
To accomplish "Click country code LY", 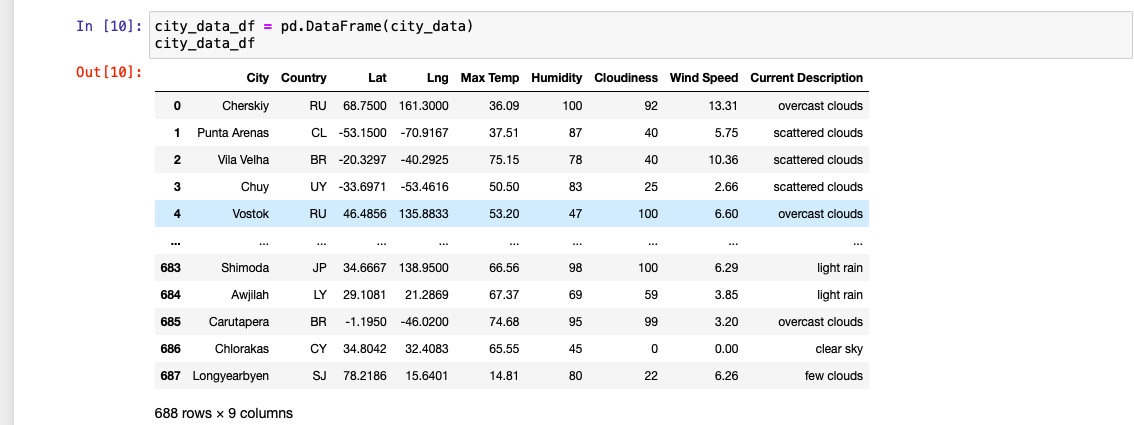I will 320,295.
